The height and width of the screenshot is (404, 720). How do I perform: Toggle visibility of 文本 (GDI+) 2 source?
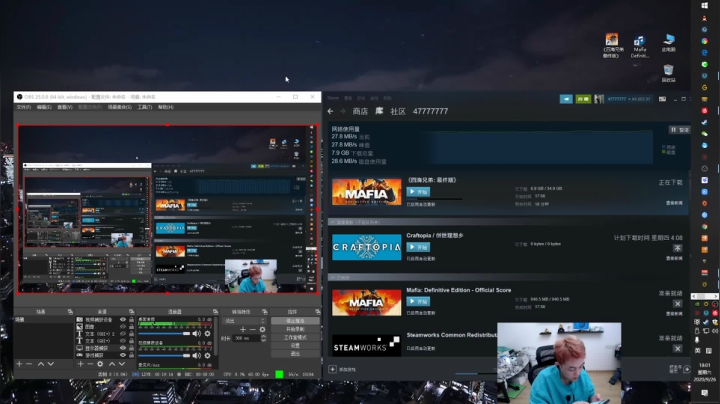123,334
